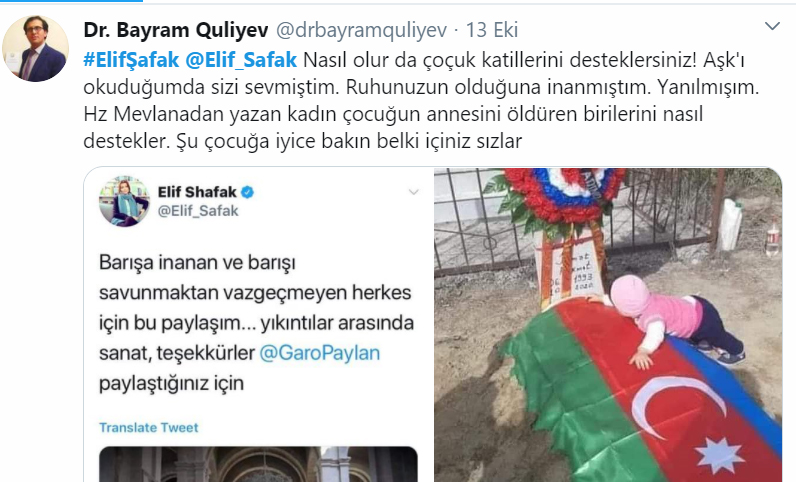The height and width of the screenshot is (482, 796).
Task: Open the @Elif_Safak mention in tweet text
Action: tap(241, 60)
